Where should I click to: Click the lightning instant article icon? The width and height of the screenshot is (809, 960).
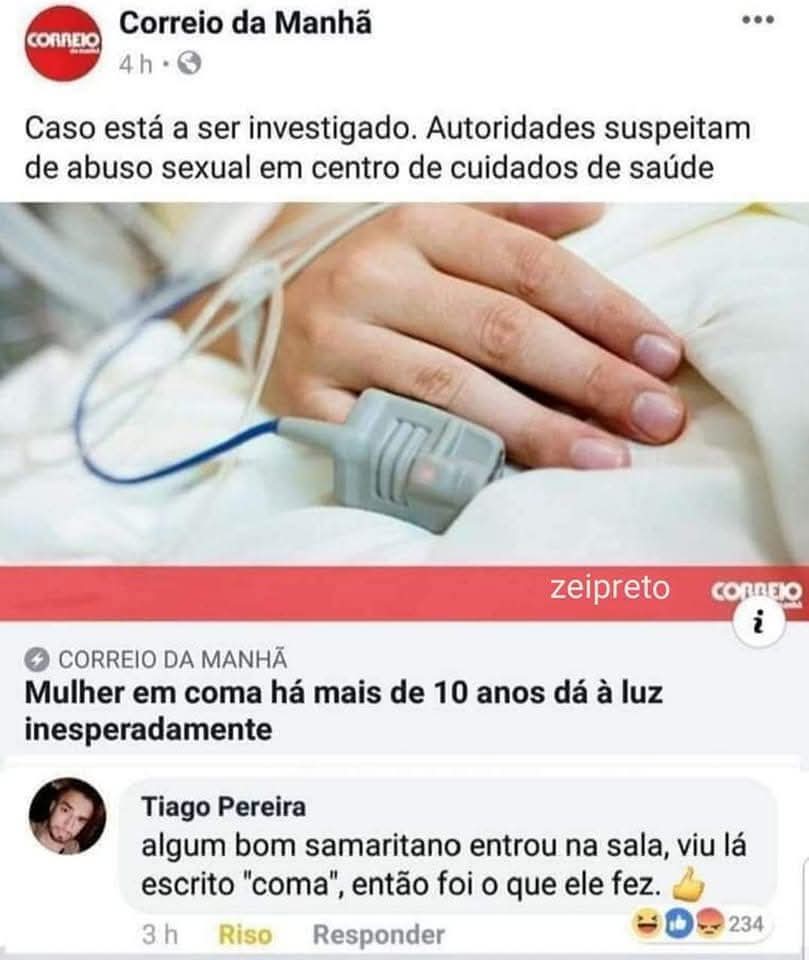coord(37,659)
